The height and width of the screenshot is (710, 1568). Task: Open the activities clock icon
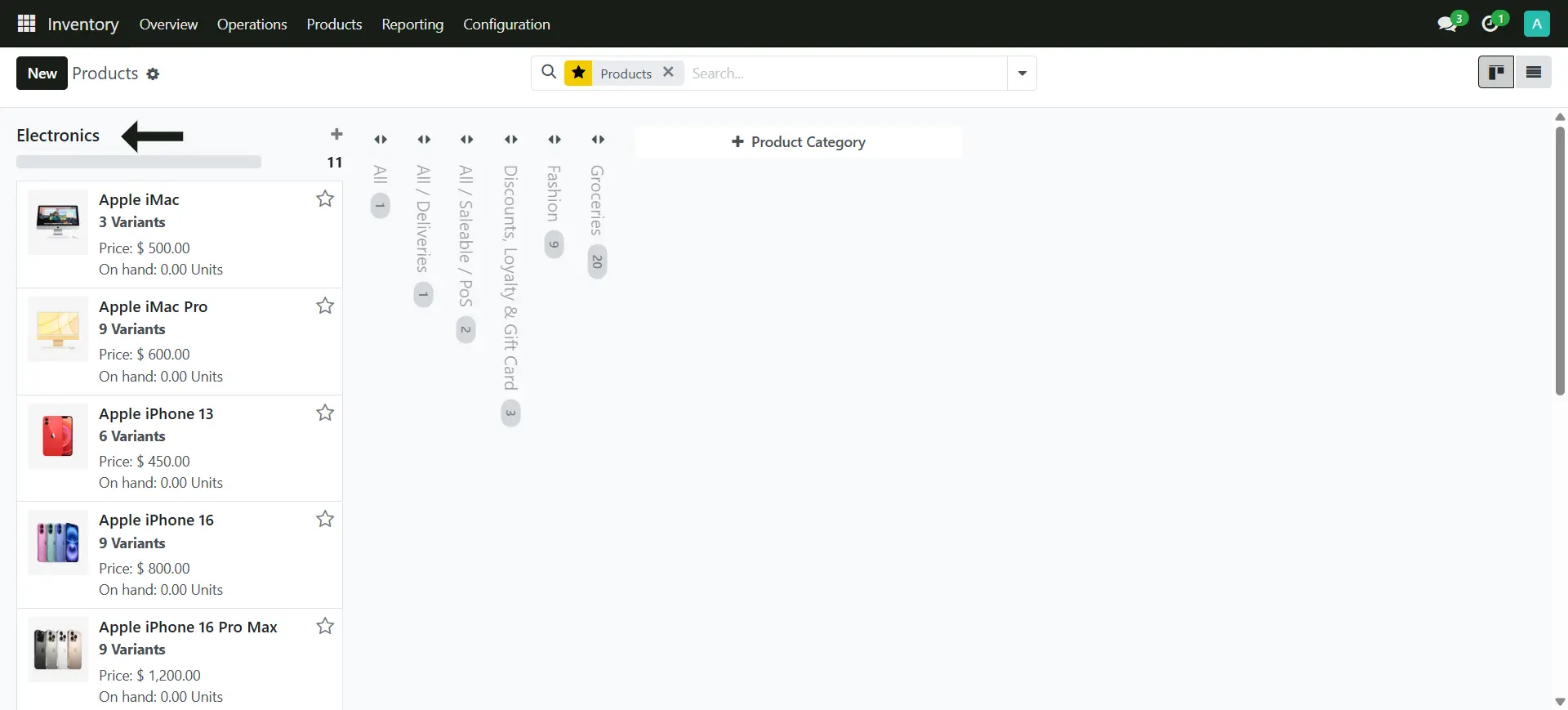point(1490,24)
